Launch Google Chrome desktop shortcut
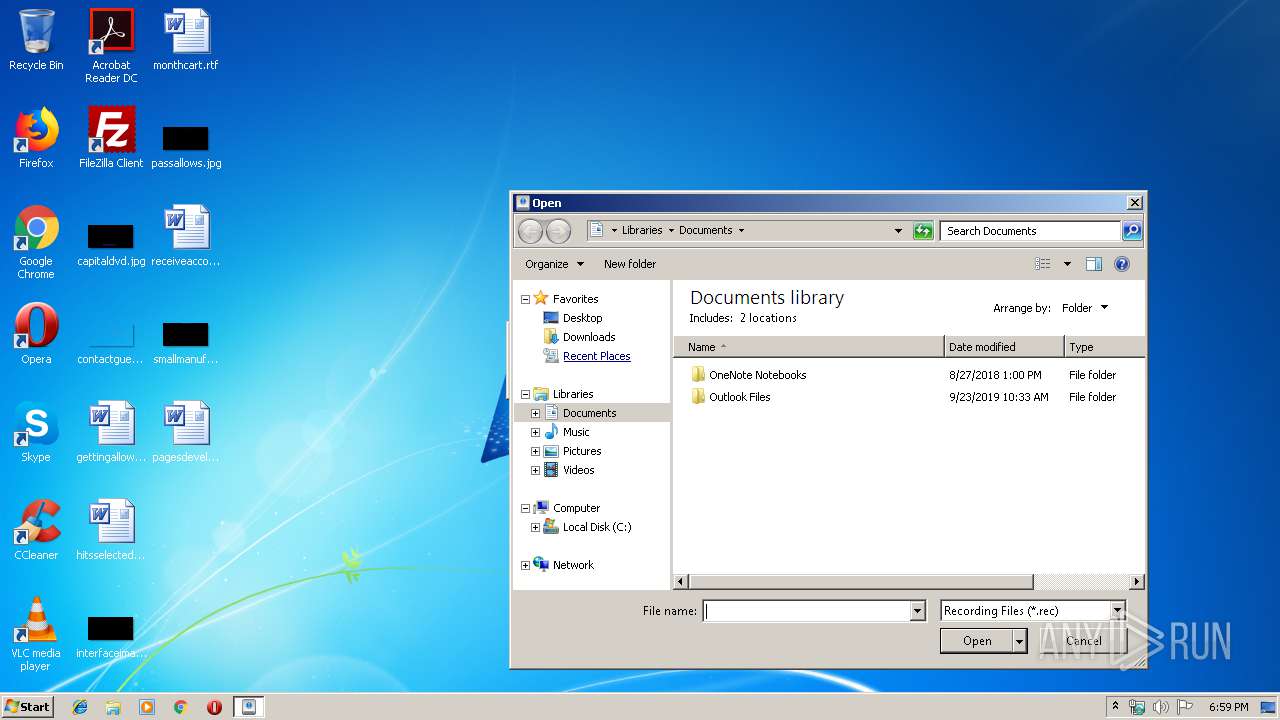This screenshot has height=720, width=1280. 36,242
